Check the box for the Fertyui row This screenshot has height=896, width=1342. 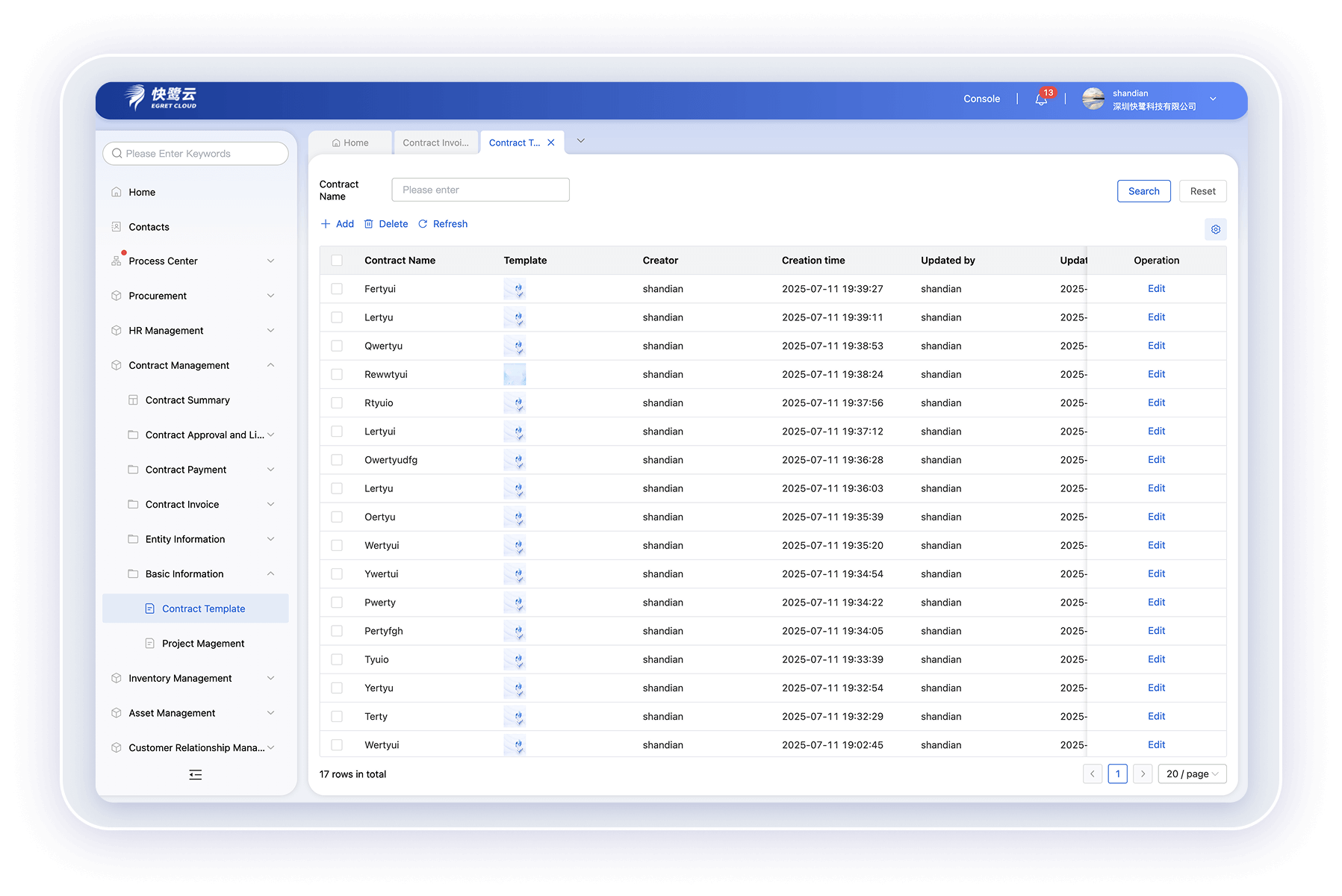337,289
